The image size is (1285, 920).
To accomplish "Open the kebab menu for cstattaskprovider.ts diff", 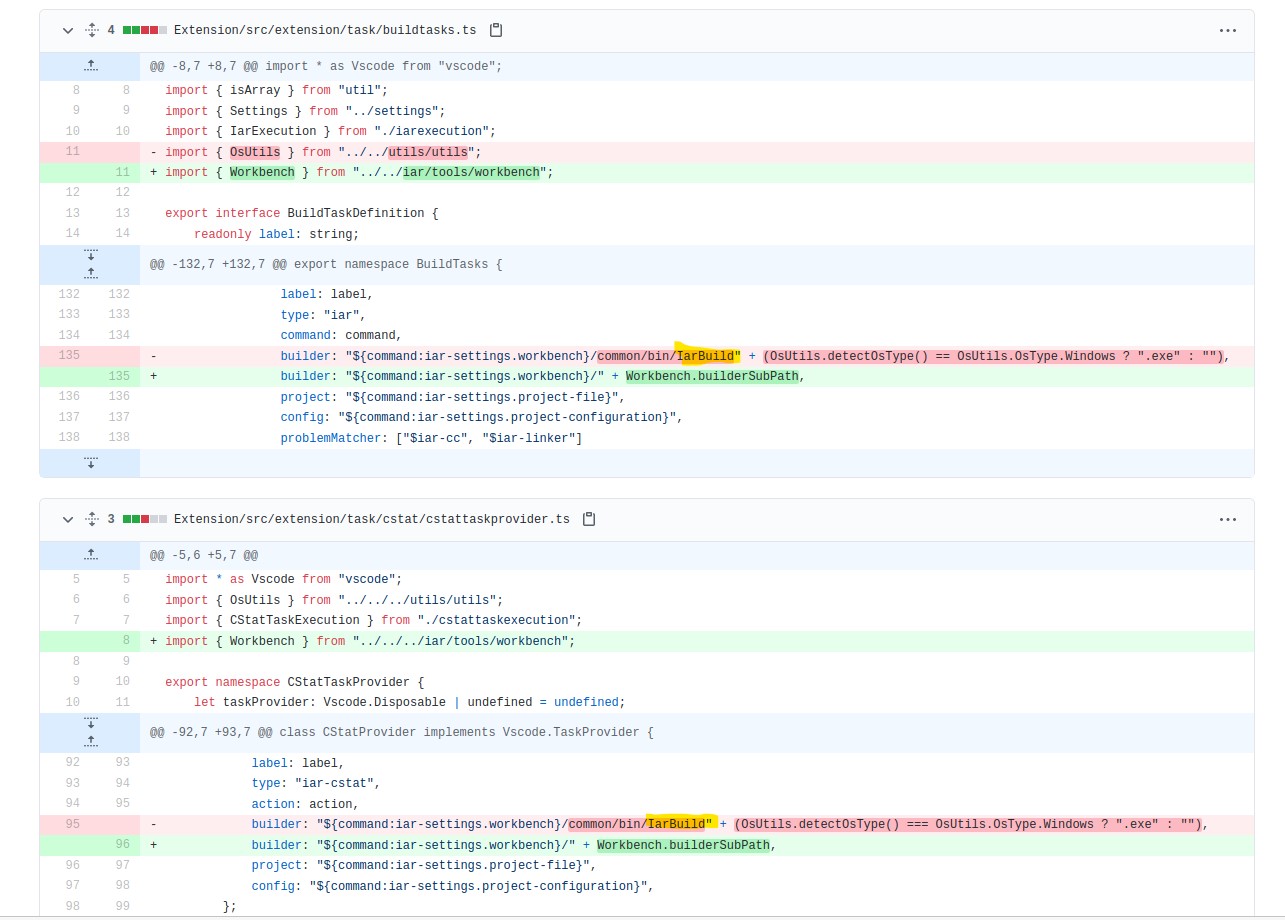I will tap(1228, 519).
